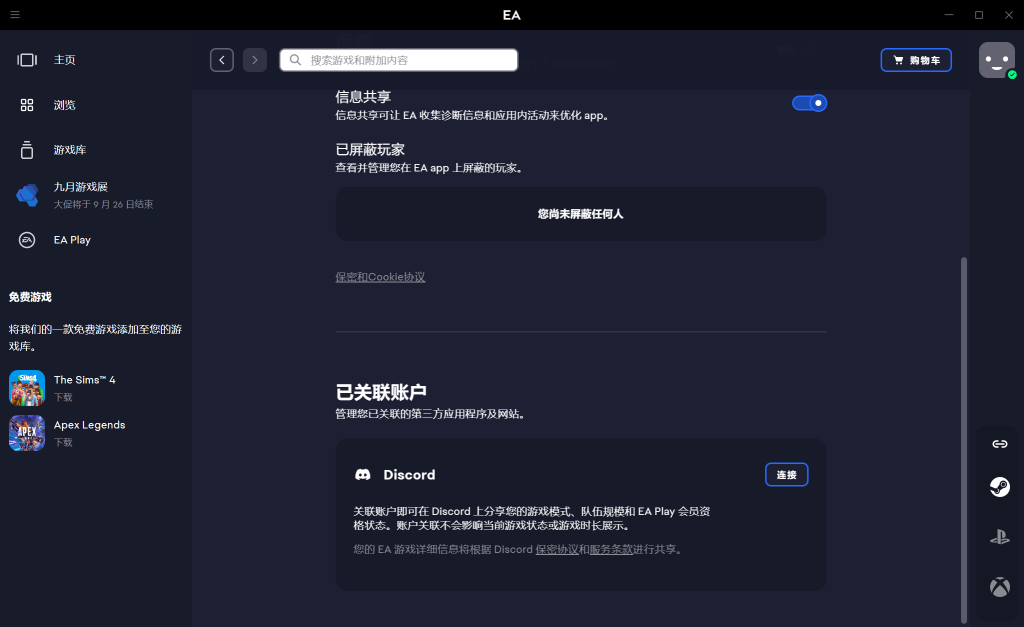
Task: Disable the 信息共享 information sharing toggle
Action: tap(809, 103)
